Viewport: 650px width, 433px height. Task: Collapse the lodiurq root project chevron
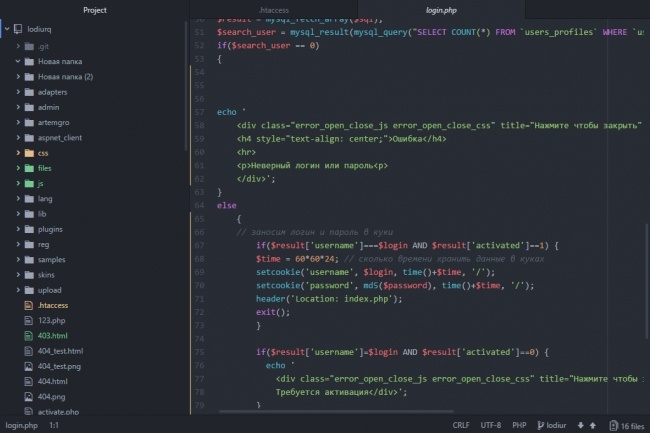tap(6, 30)
